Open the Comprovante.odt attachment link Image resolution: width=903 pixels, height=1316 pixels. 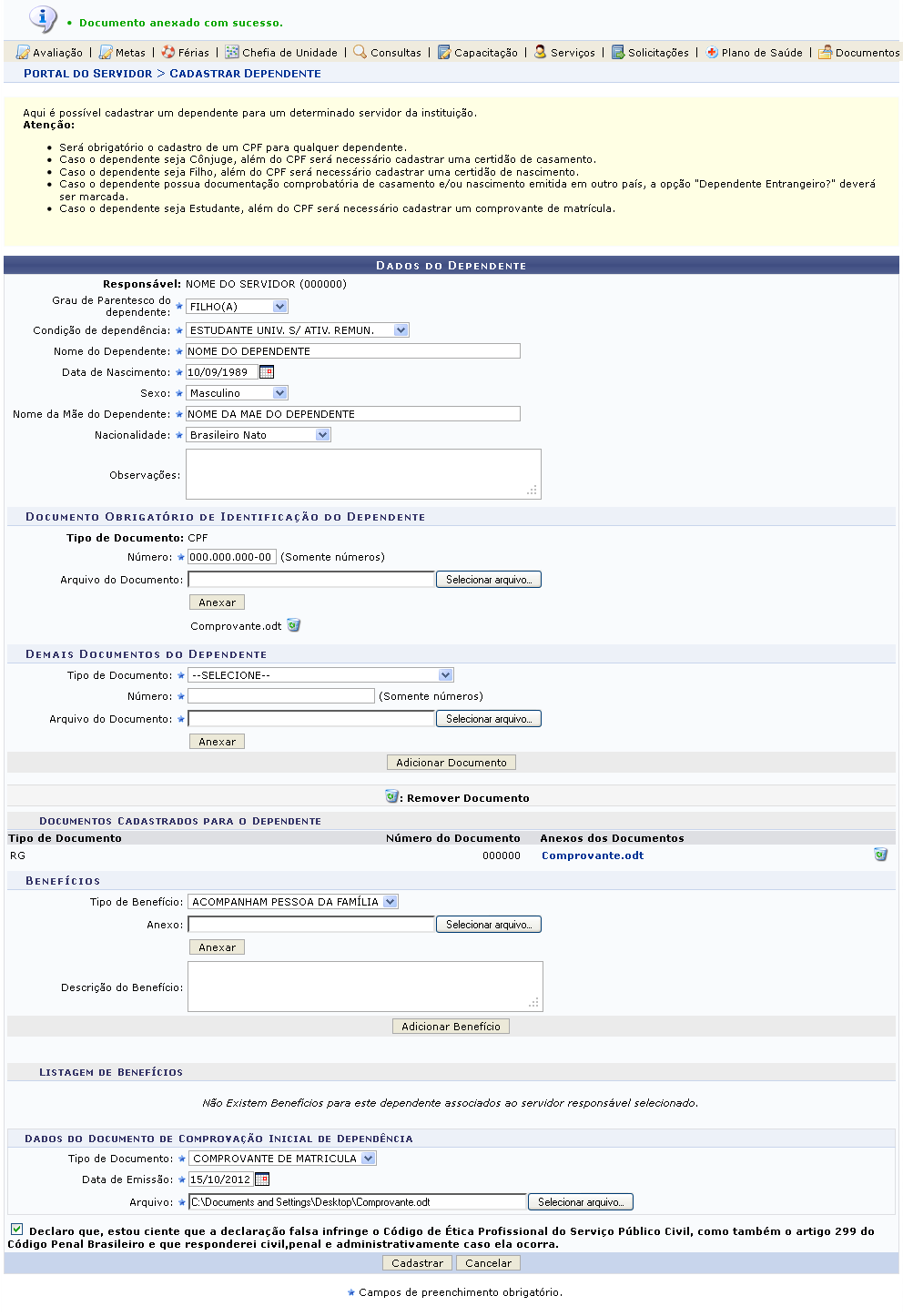[x=593, y=855]
